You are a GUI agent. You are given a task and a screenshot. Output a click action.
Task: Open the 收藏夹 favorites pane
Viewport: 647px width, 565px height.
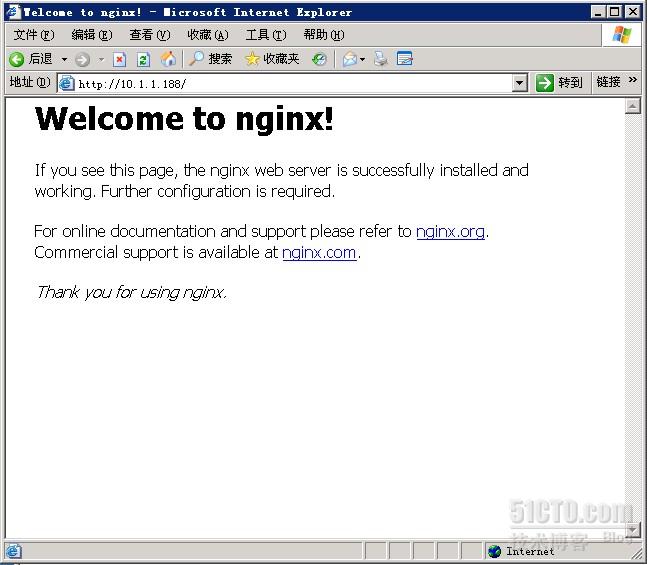[x=272, y=59]
